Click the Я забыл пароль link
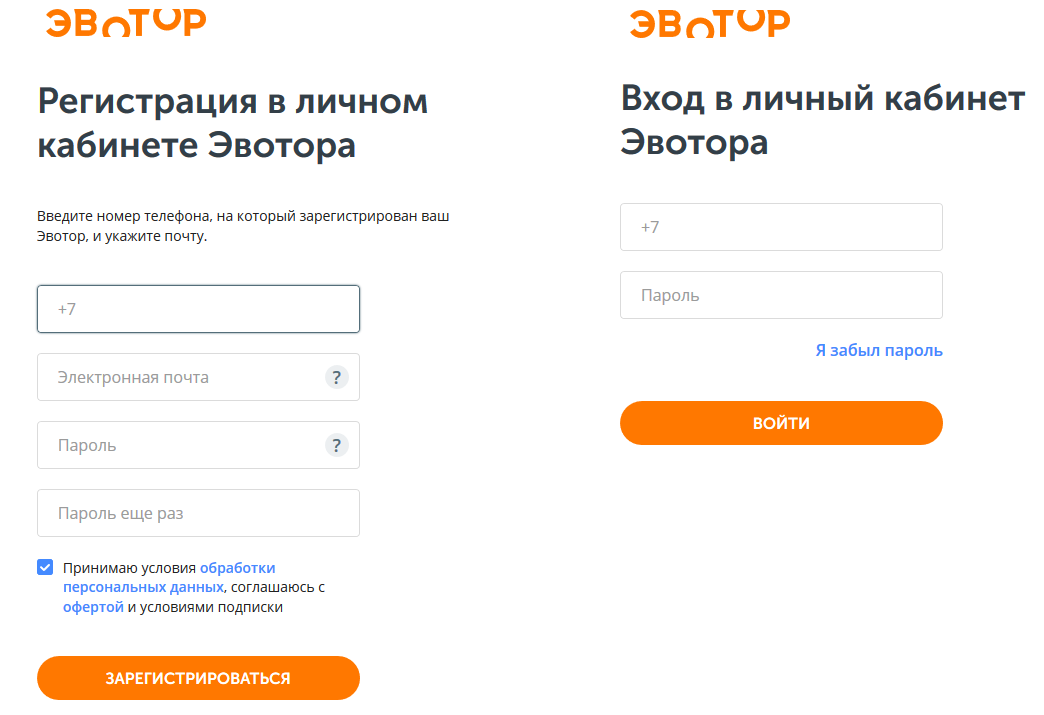Viewport: 1044px width, 715px height. point(879,350)
